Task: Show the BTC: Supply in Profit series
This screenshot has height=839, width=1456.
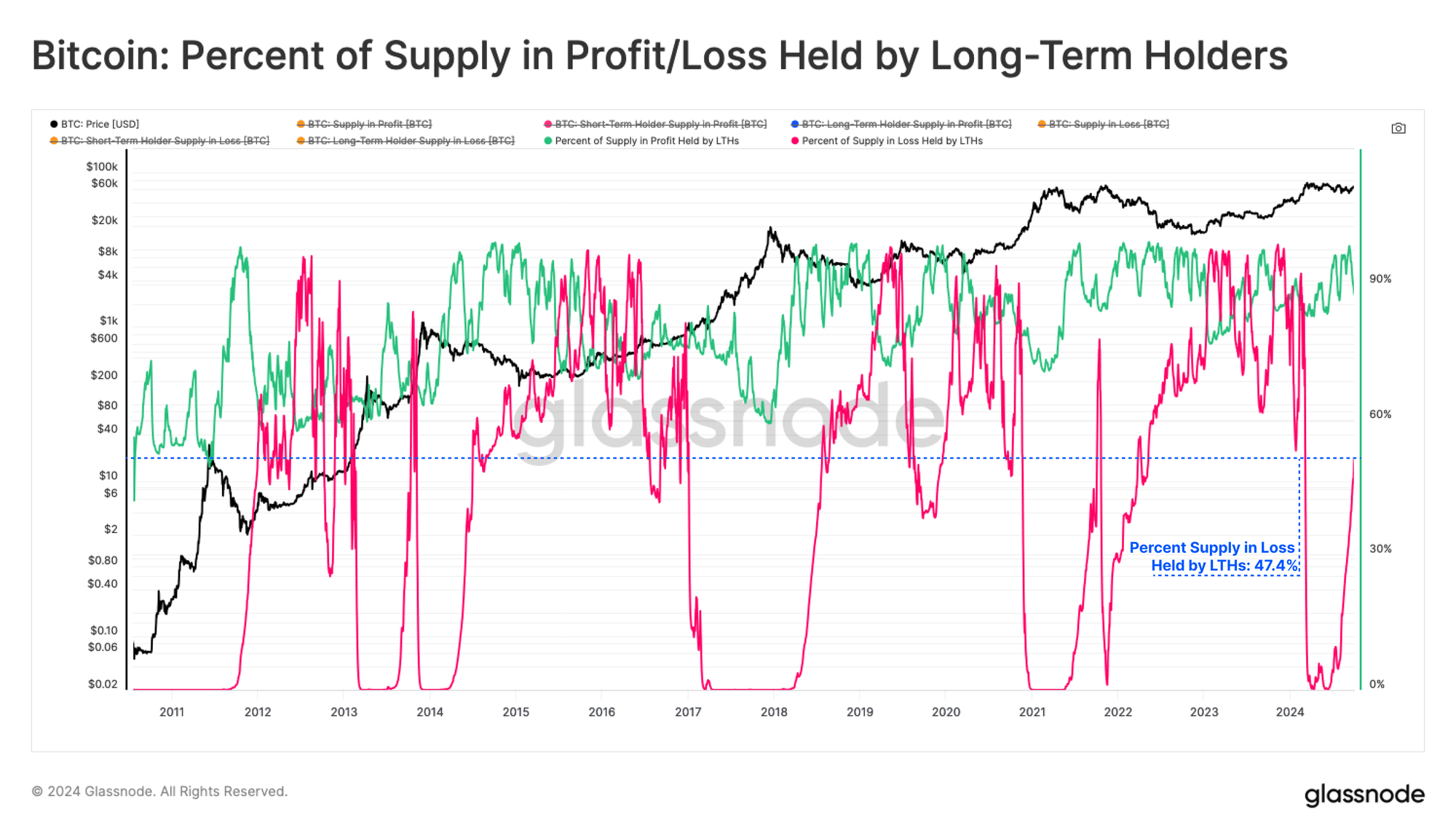Action: [369, 125]
